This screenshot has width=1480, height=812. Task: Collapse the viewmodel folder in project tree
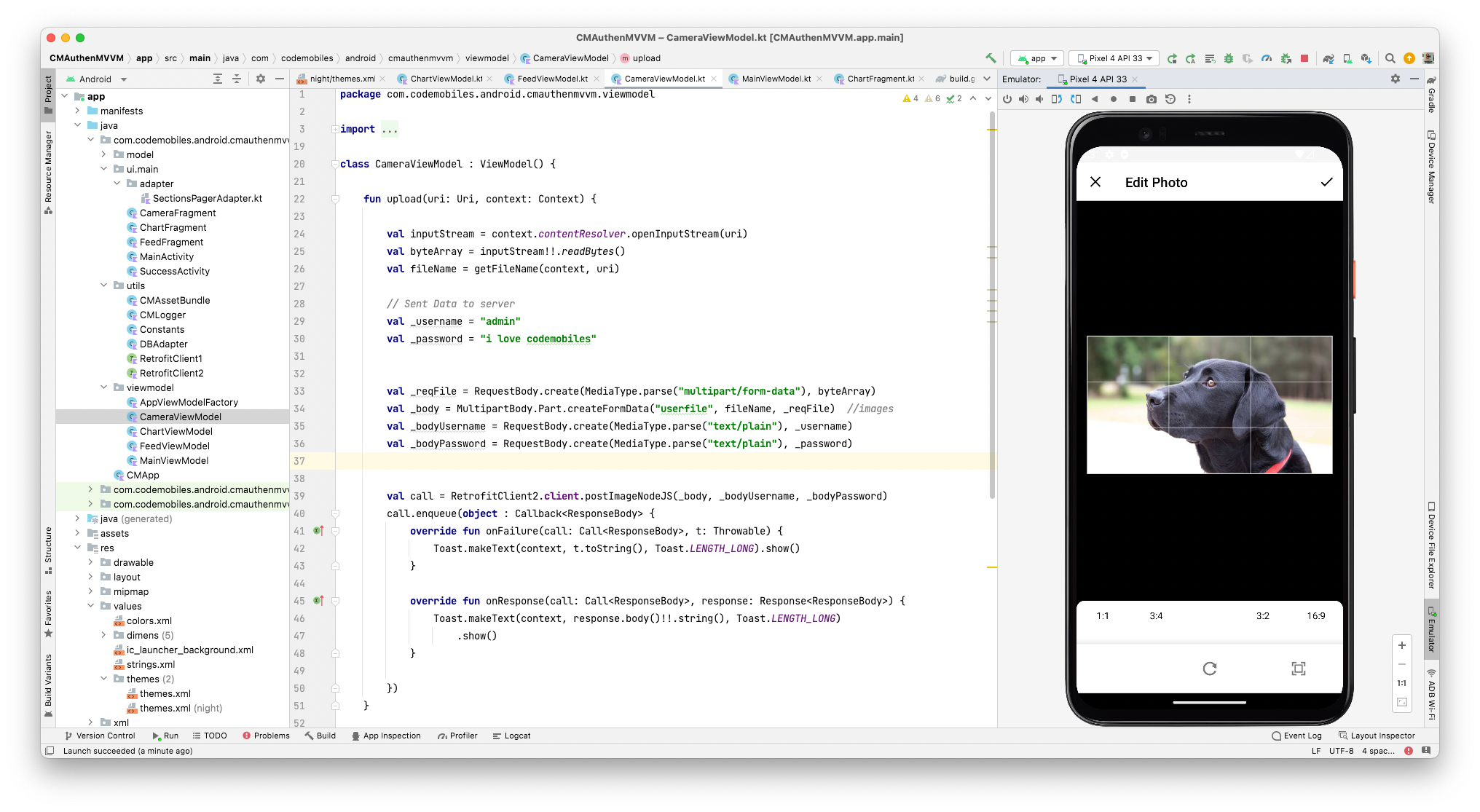pyautogui.click(x=104, y=387)
